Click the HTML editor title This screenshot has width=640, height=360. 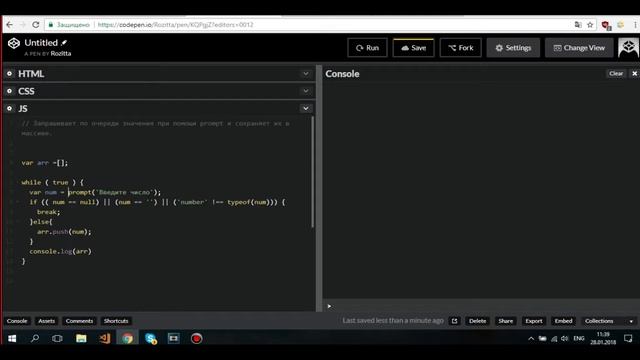coord(31,74)
